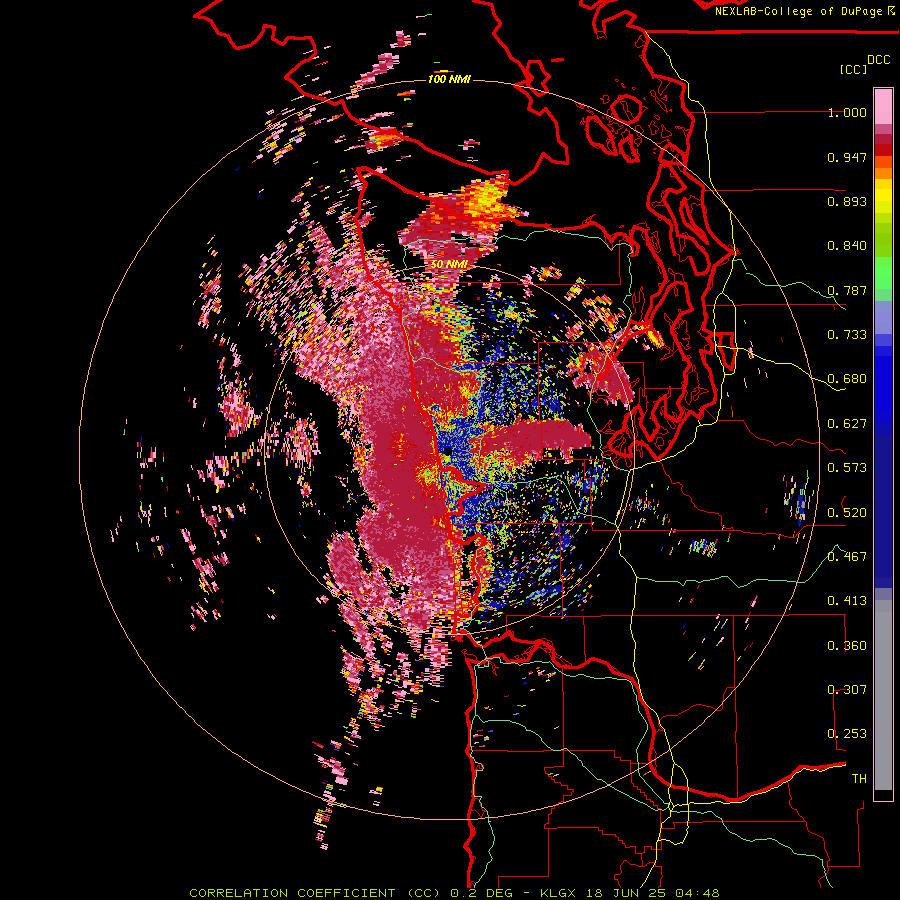
Task: Click the 0.413 legend value
Action: 847,601
